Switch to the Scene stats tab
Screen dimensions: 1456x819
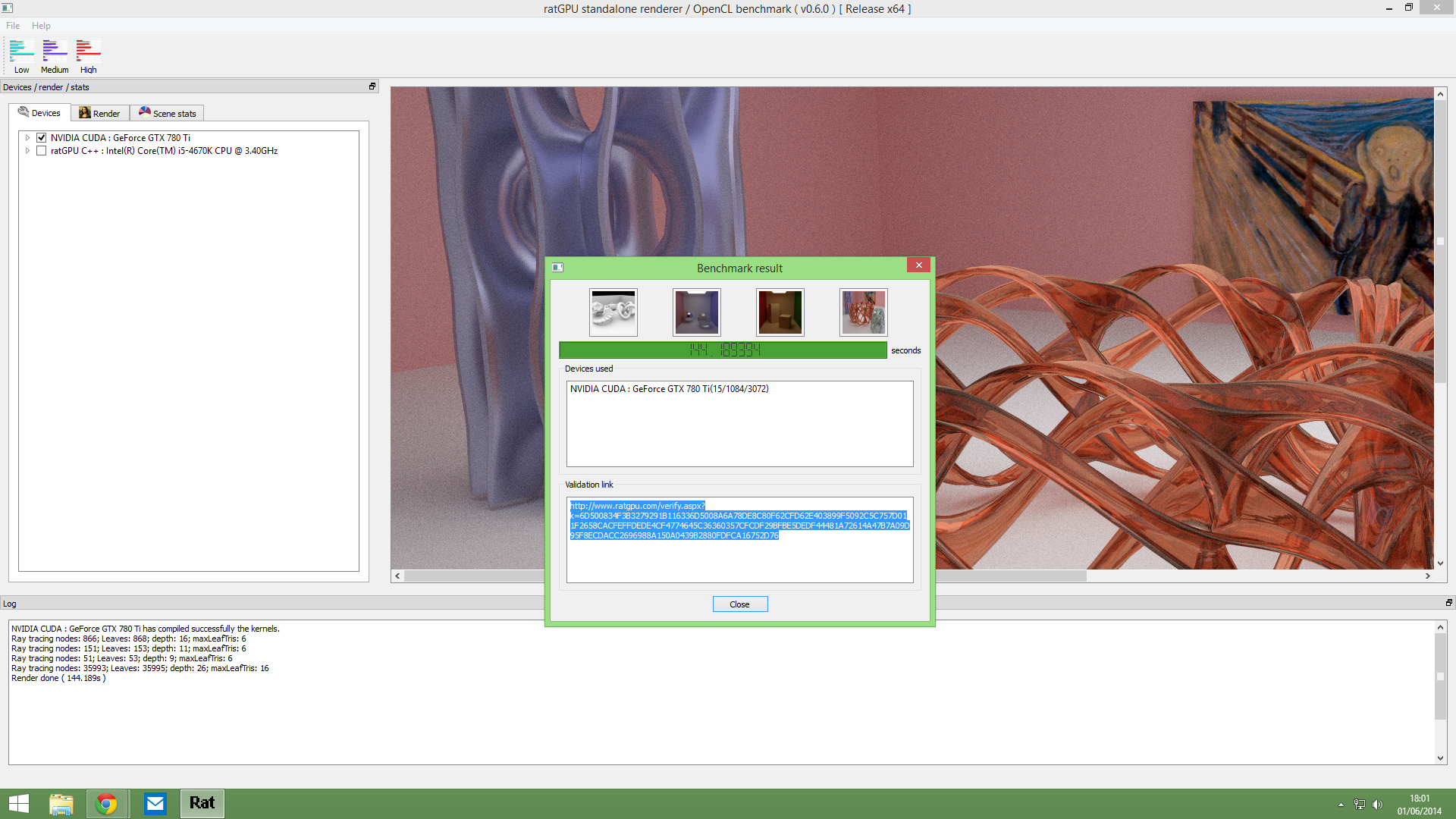167,114
